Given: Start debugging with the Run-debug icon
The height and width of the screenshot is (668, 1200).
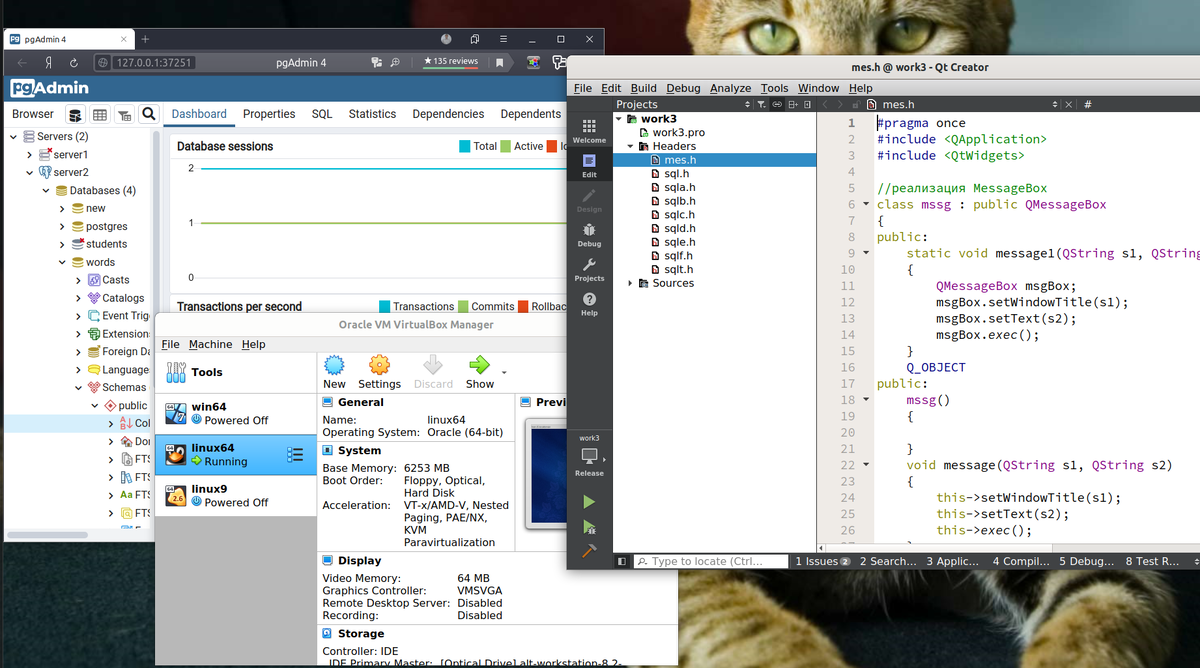Looking at the screenshot, I should tap(589, 526).
